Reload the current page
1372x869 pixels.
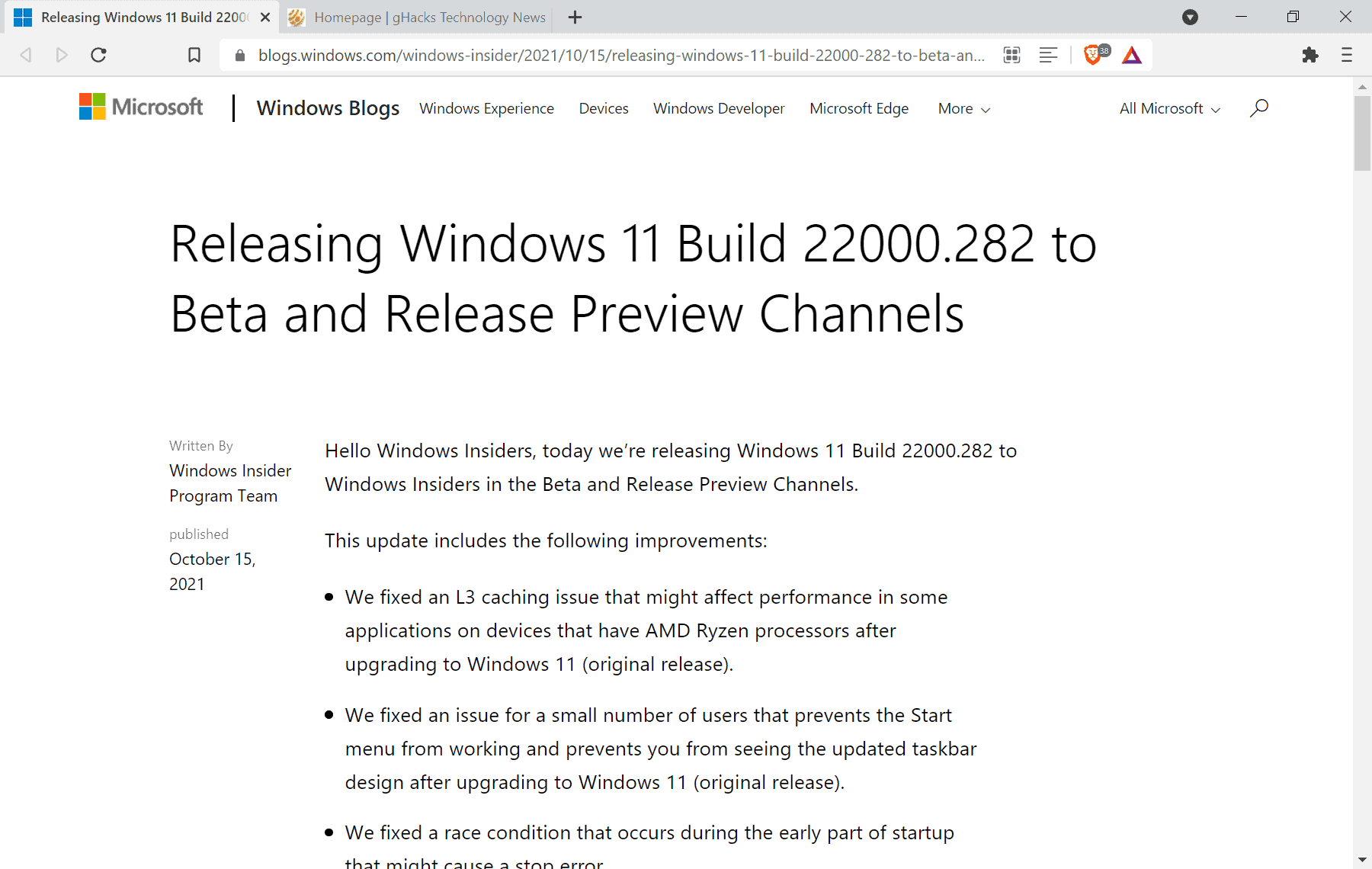click(x=98, y=54)
